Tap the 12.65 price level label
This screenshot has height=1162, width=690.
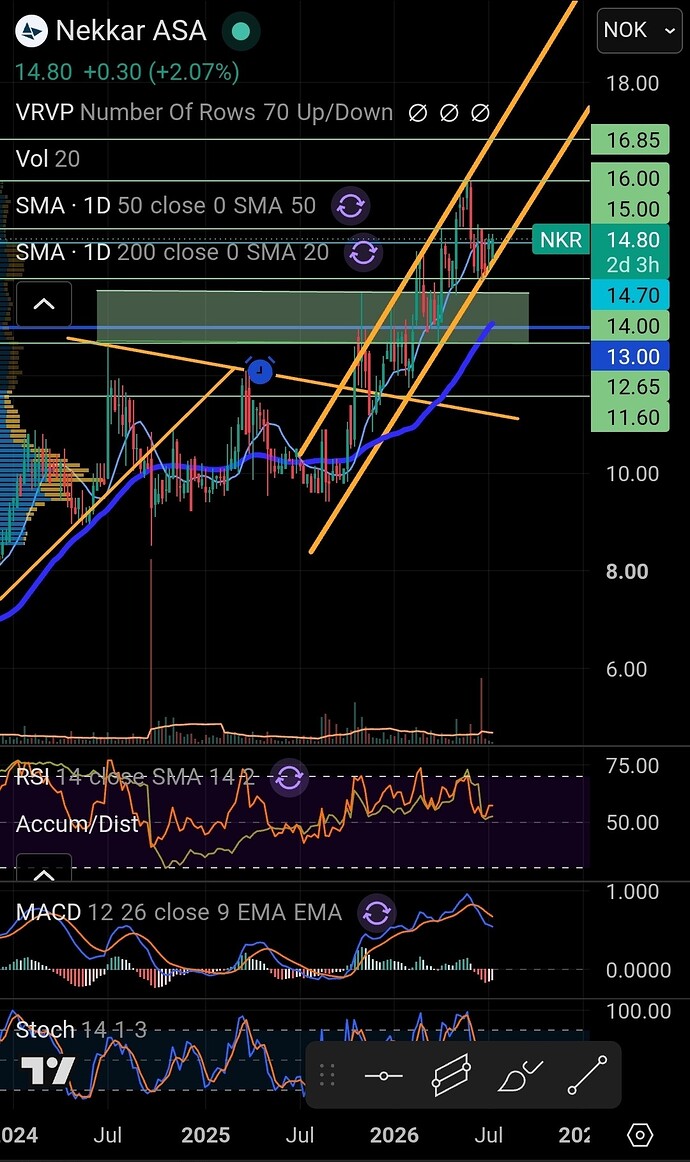631,387
